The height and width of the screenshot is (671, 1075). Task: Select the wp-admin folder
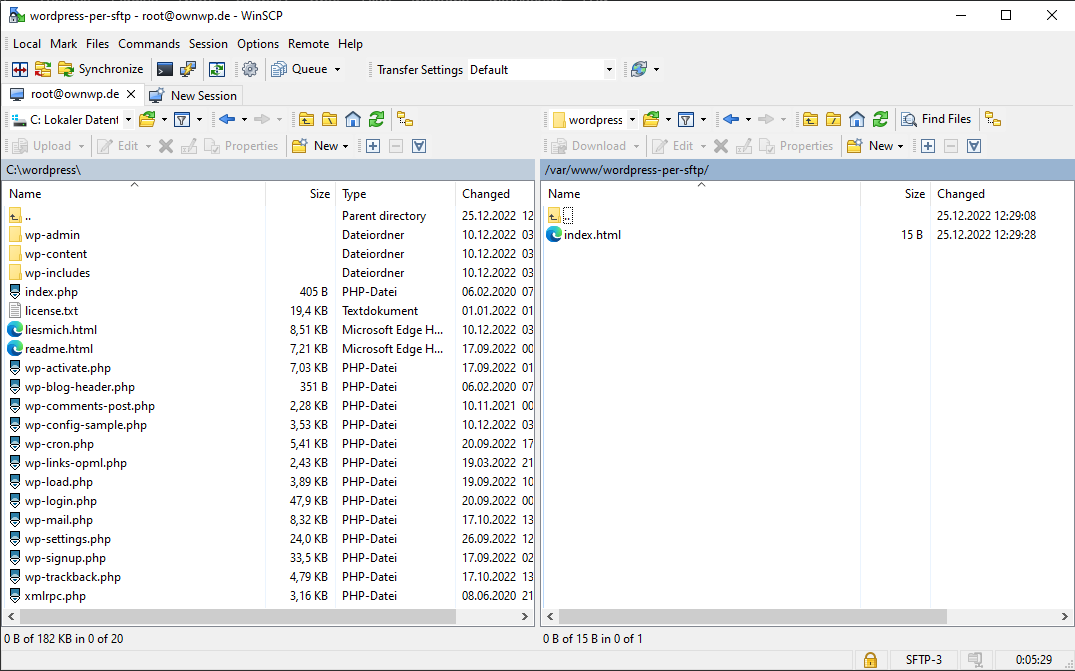[52, 235]
